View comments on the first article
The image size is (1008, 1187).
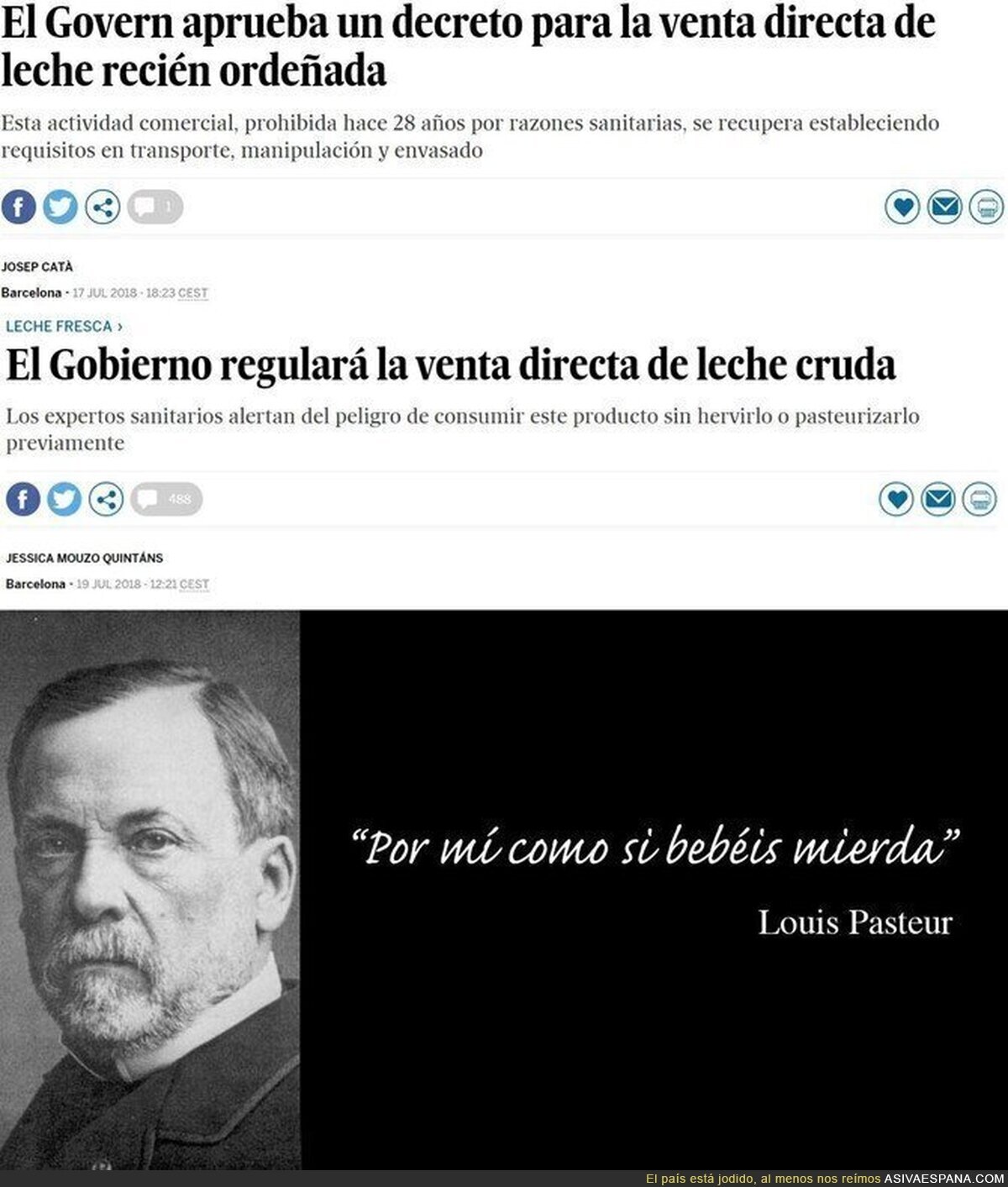pos(155,207)
